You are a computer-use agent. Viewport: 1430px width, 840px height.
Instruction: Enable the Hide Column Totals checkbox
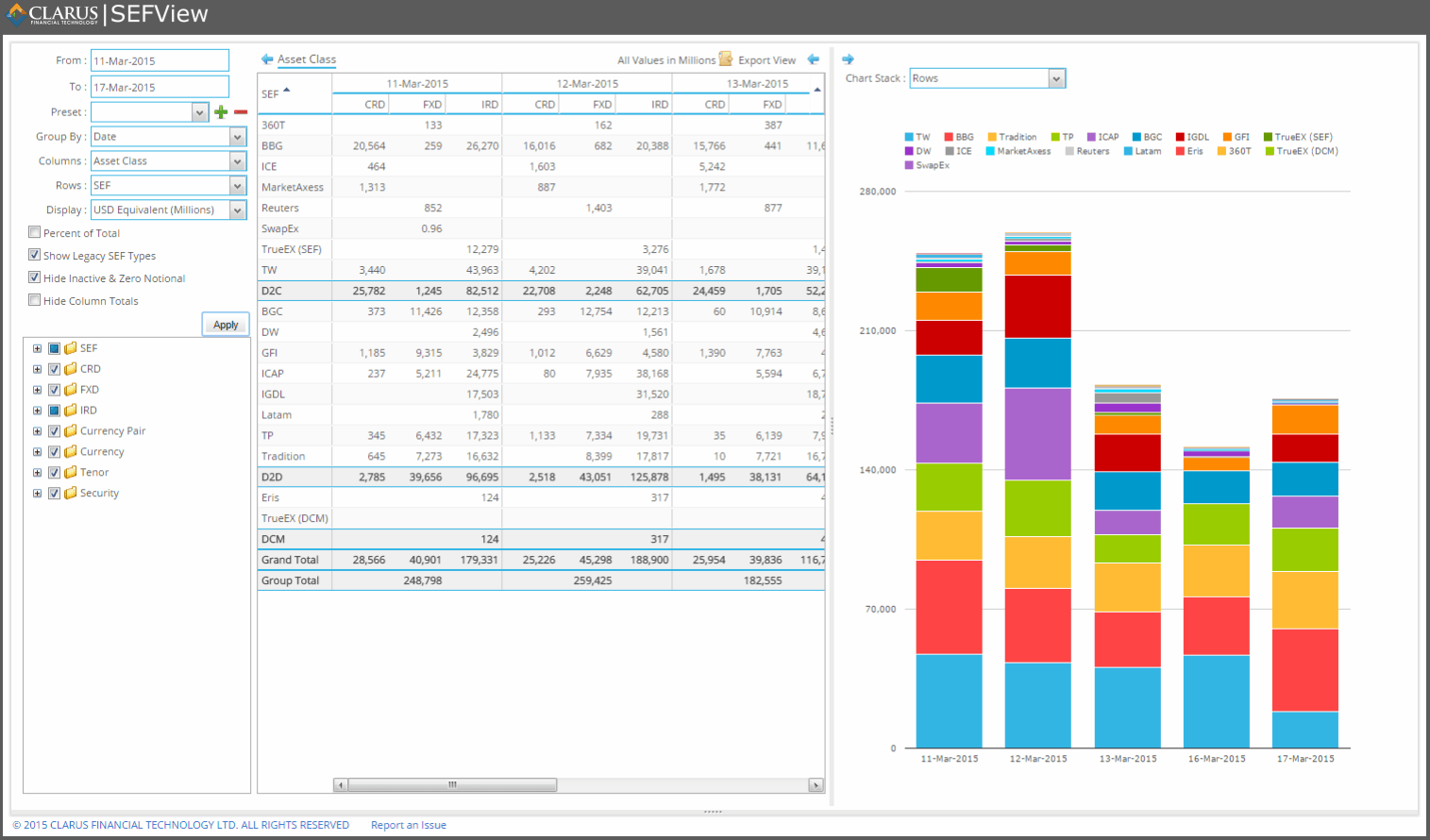click(x=35, y=300)
